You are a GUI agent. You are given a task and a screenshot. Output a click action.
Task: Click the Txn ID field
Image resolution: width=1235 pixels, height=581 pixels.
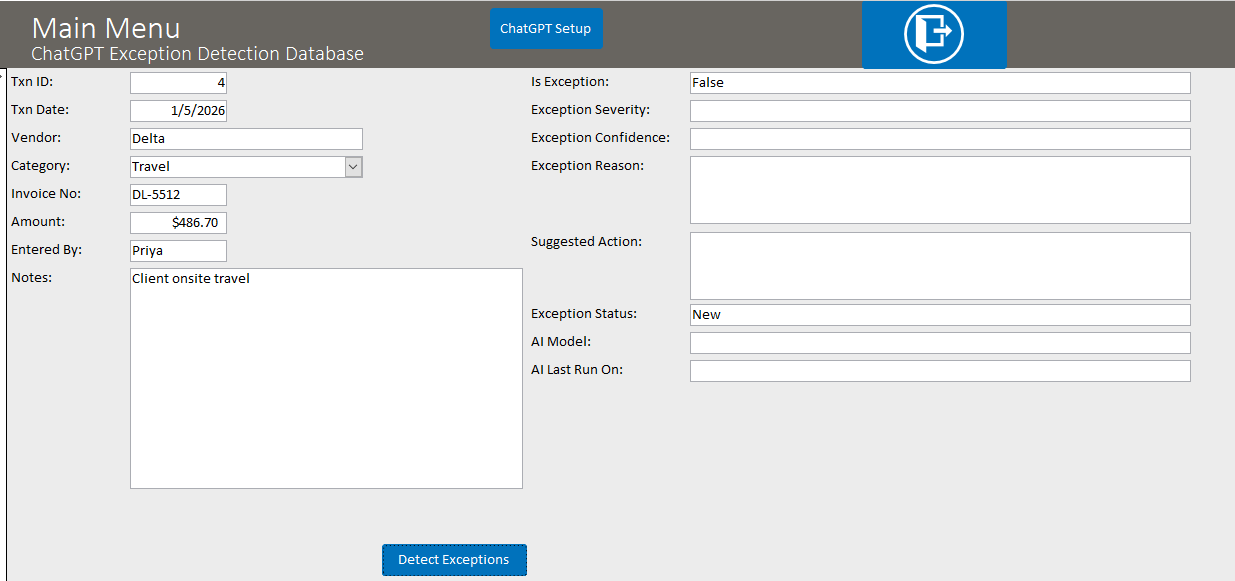(178, 83)
